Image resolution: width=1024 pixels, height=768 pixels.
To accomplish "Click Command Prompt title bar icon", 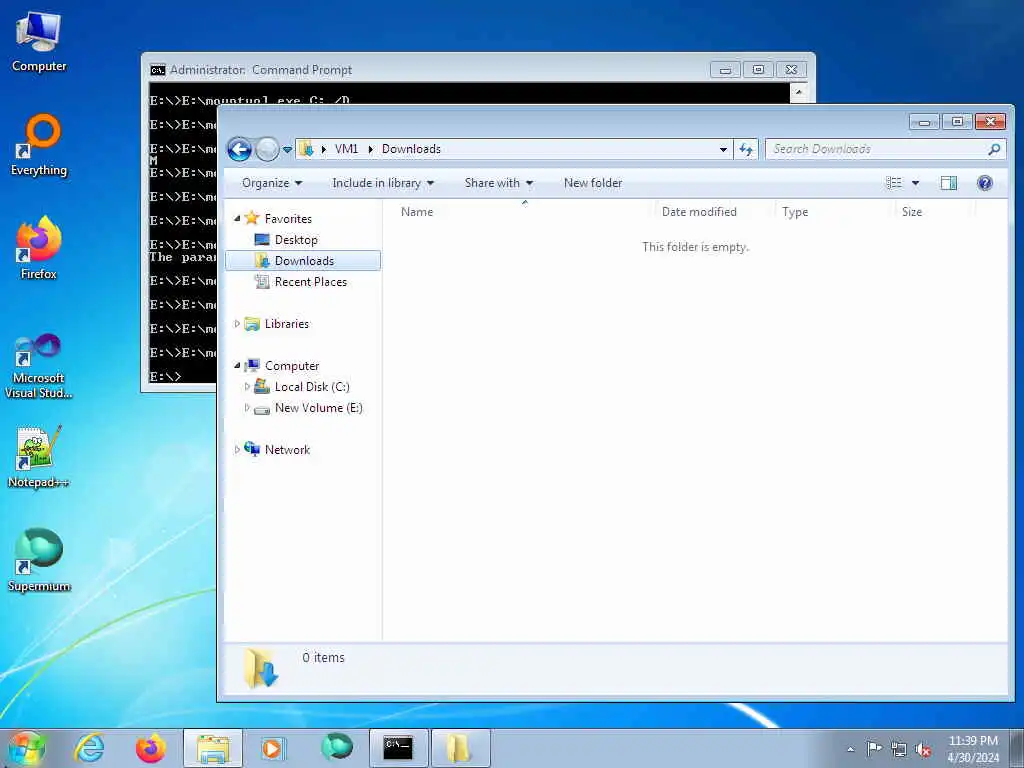I will (157, 70).
